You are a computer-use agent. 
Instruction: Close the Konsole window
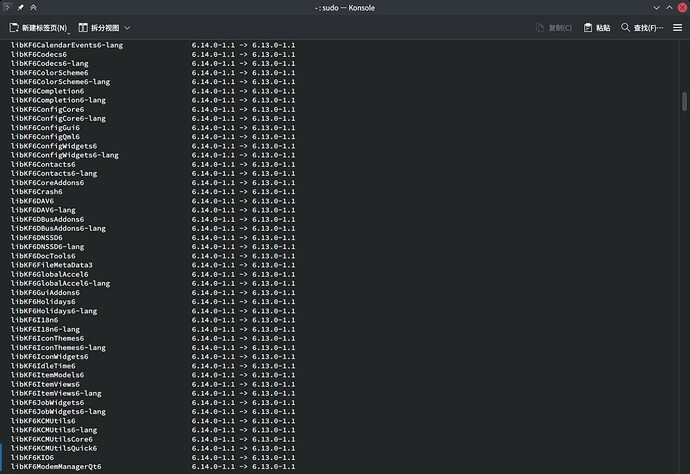[x=681, y=8]
